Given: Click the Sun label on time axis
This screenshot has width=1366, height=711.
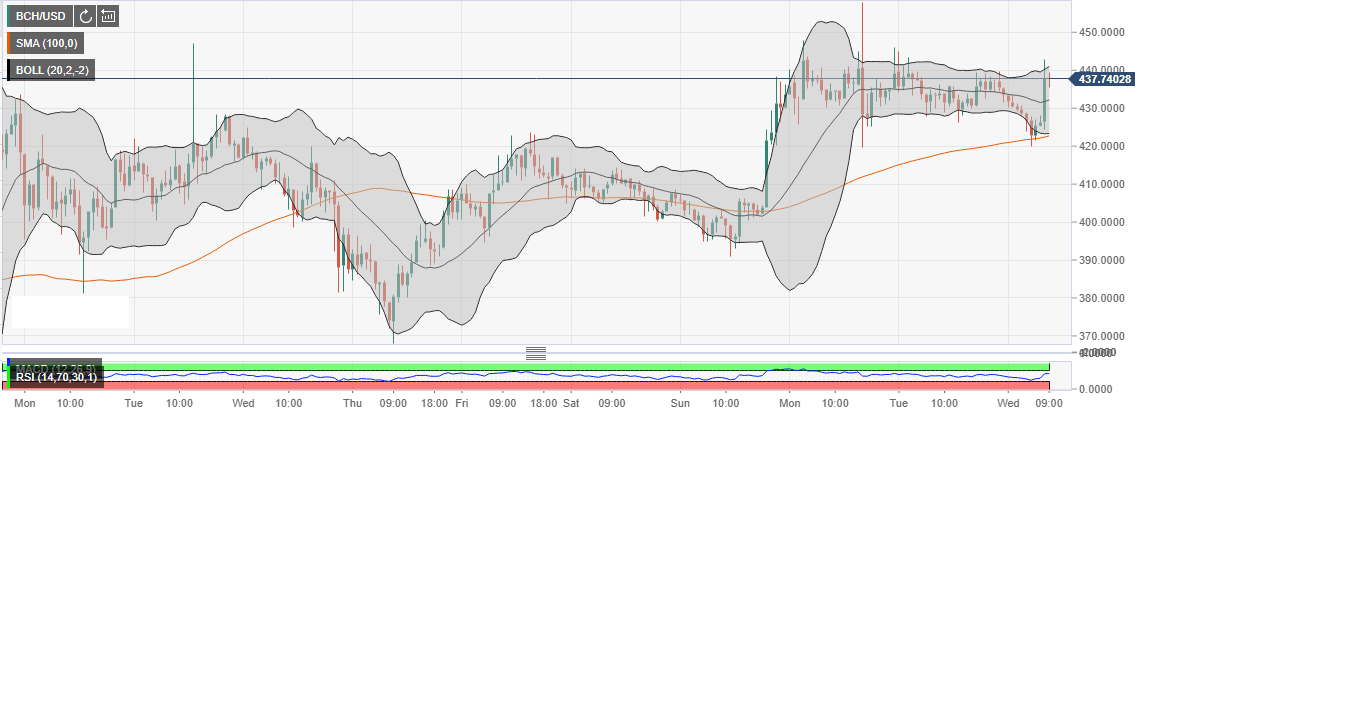Looking at the screenshot, I should pyautogui.click(x=680, y=403).
